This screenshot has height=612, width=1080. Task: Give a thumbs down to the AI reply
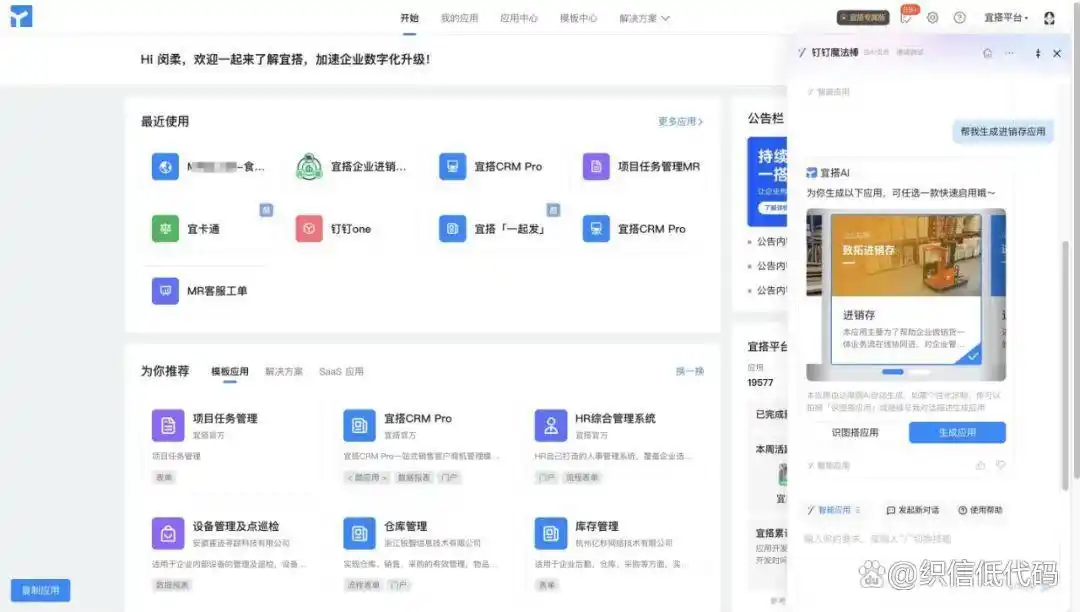[x=1000, y=465]
